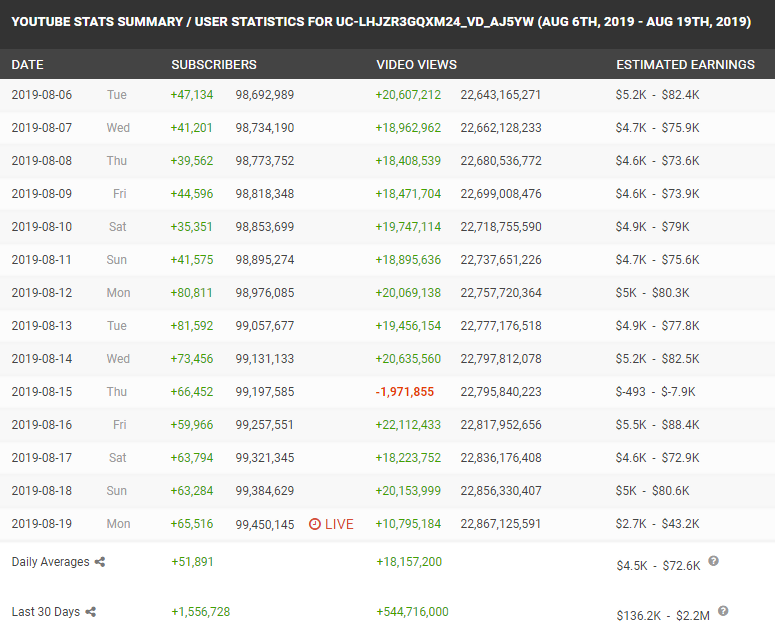Click weekday Thu in 2019-08-15 row
This screenshot has width=775, height=638.
(x=117, y=392)
